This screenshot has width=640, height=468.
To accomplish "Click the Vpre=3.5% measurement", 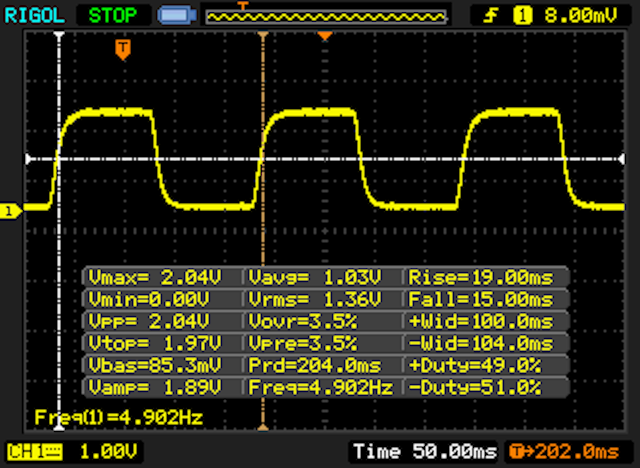I will click(302, 343).
